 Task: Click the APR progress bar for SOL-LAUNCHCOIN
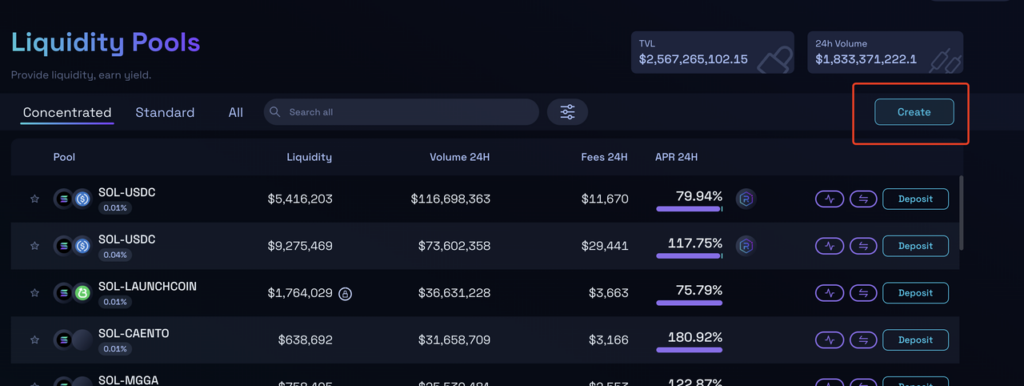tap(689, 303)
